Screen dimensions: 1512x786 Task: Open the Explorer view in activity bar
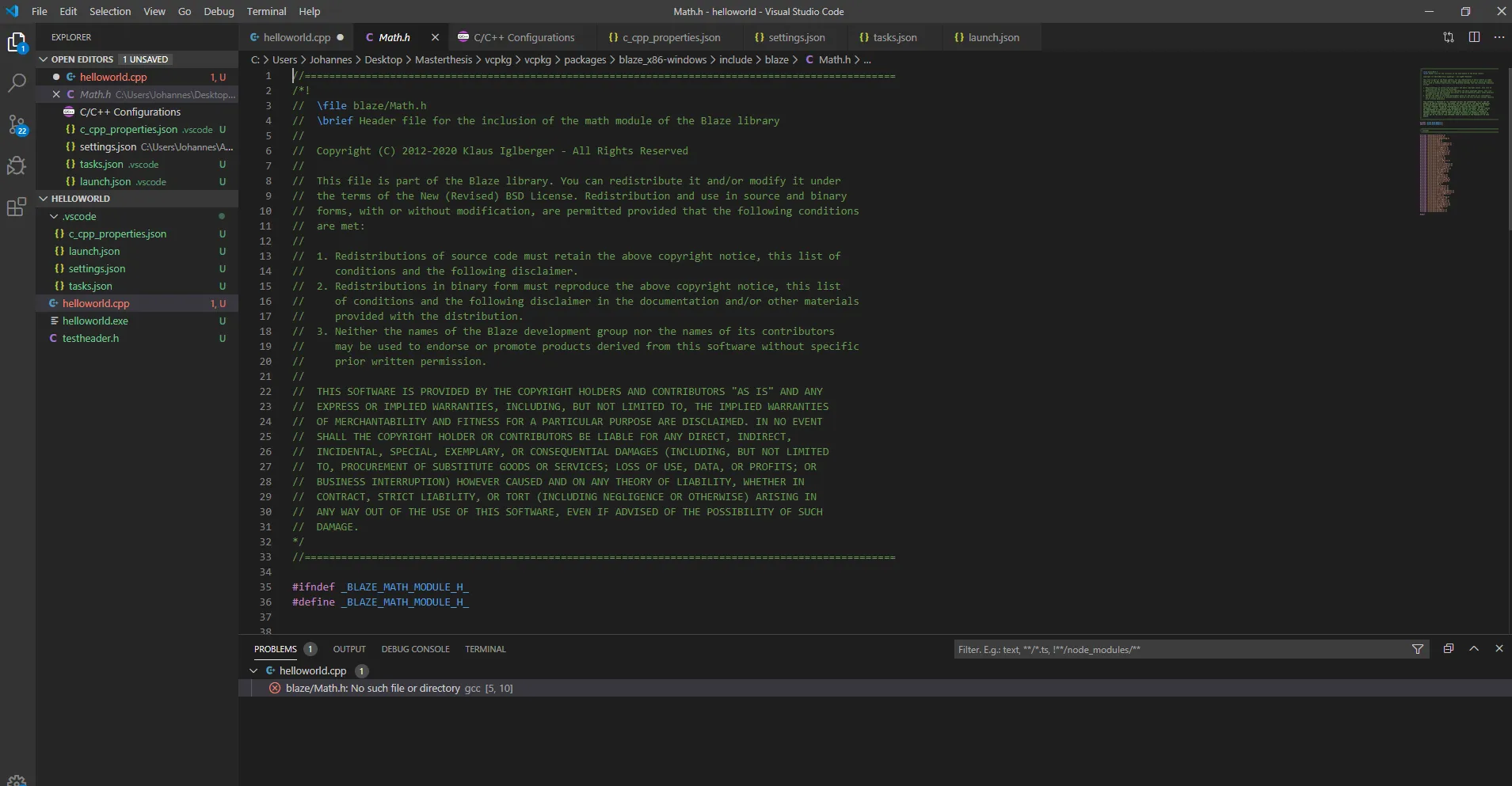tap(17, 42)
